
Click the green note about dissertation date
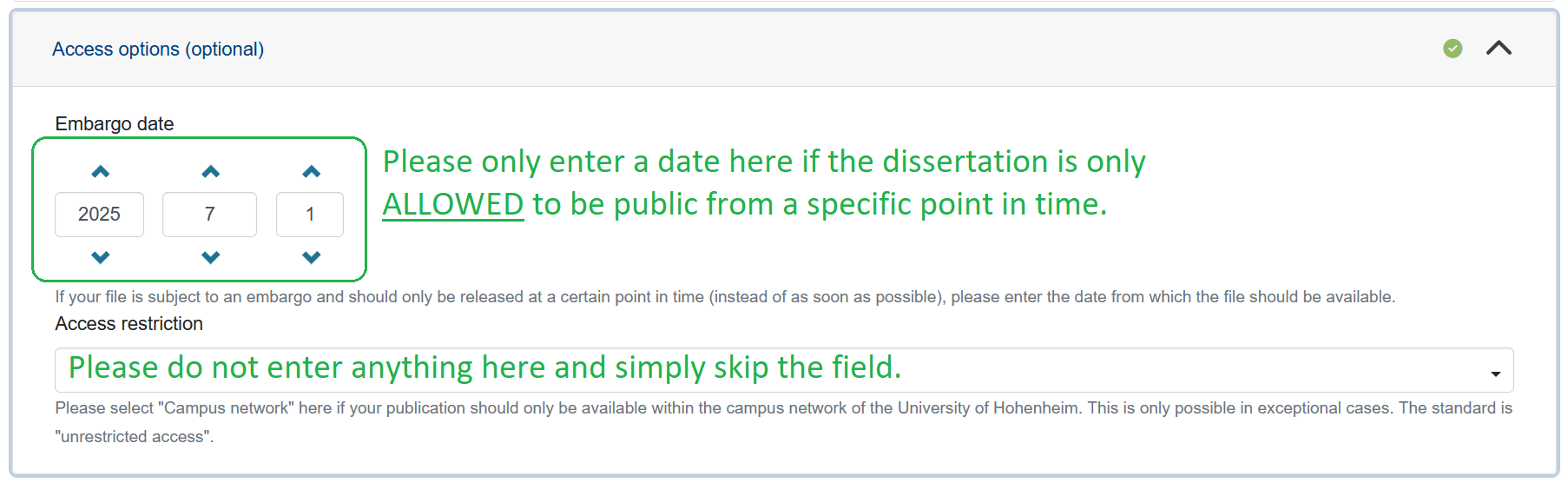(764, 162)
